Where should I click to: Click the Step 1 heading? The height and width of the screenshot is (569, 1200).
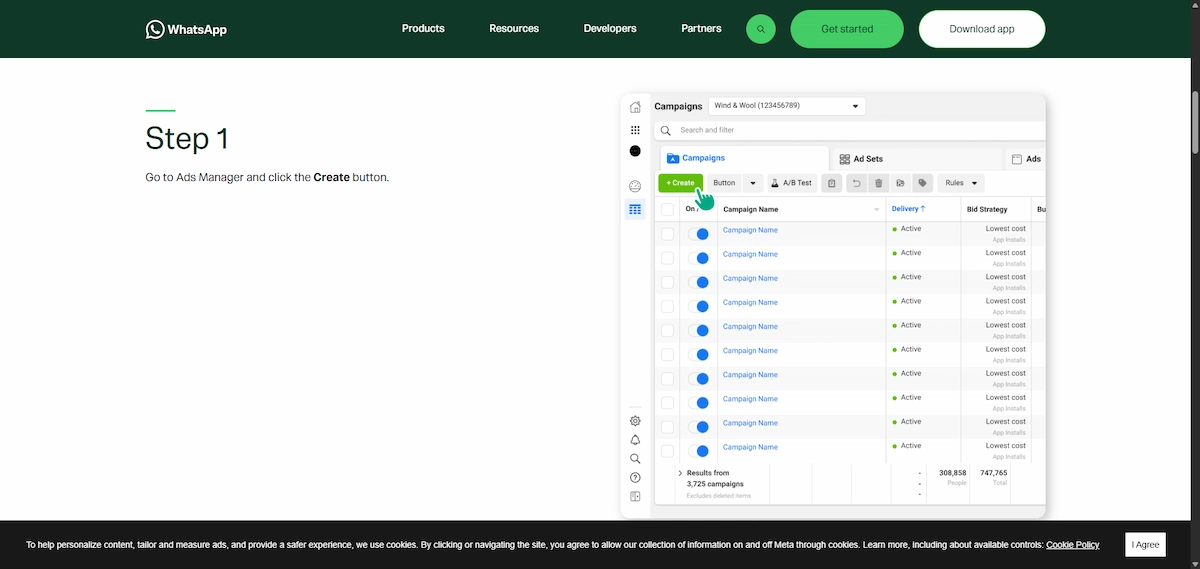[x=187, y=138]
